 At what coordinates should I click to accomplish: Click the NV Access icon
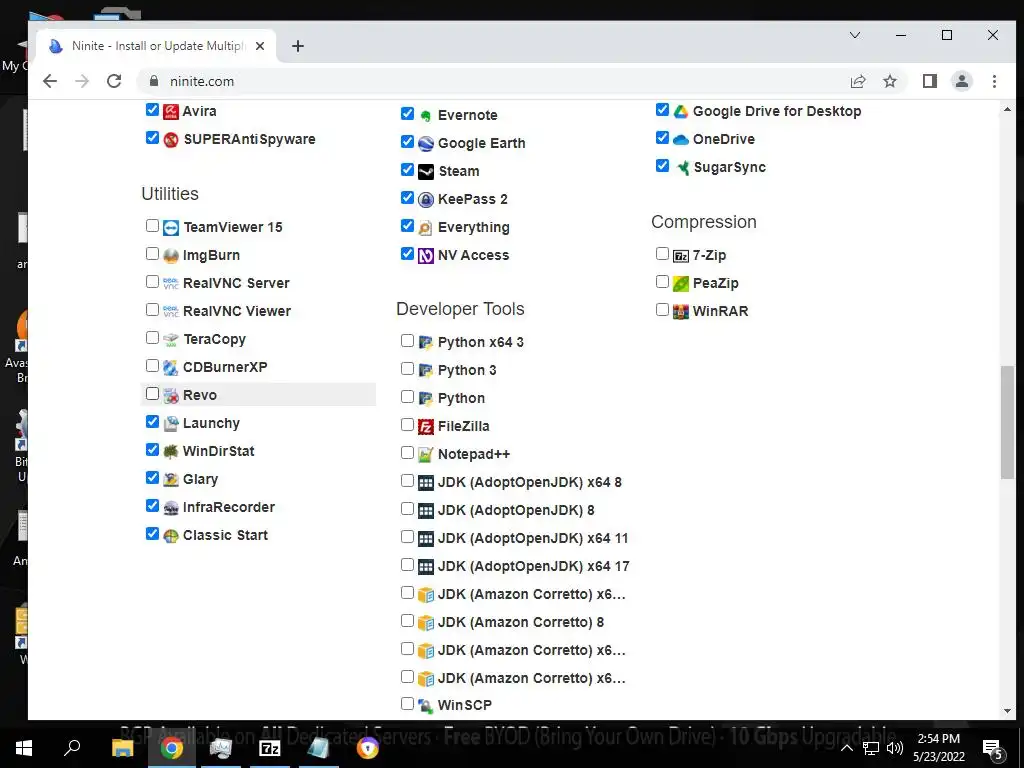pos(426,256)
